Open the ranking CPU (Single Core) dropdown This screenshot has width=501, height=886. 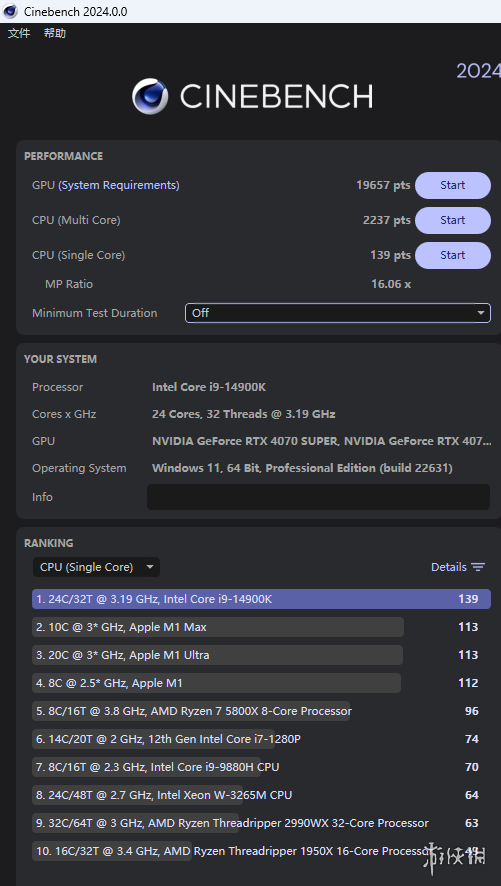[97, 567]
